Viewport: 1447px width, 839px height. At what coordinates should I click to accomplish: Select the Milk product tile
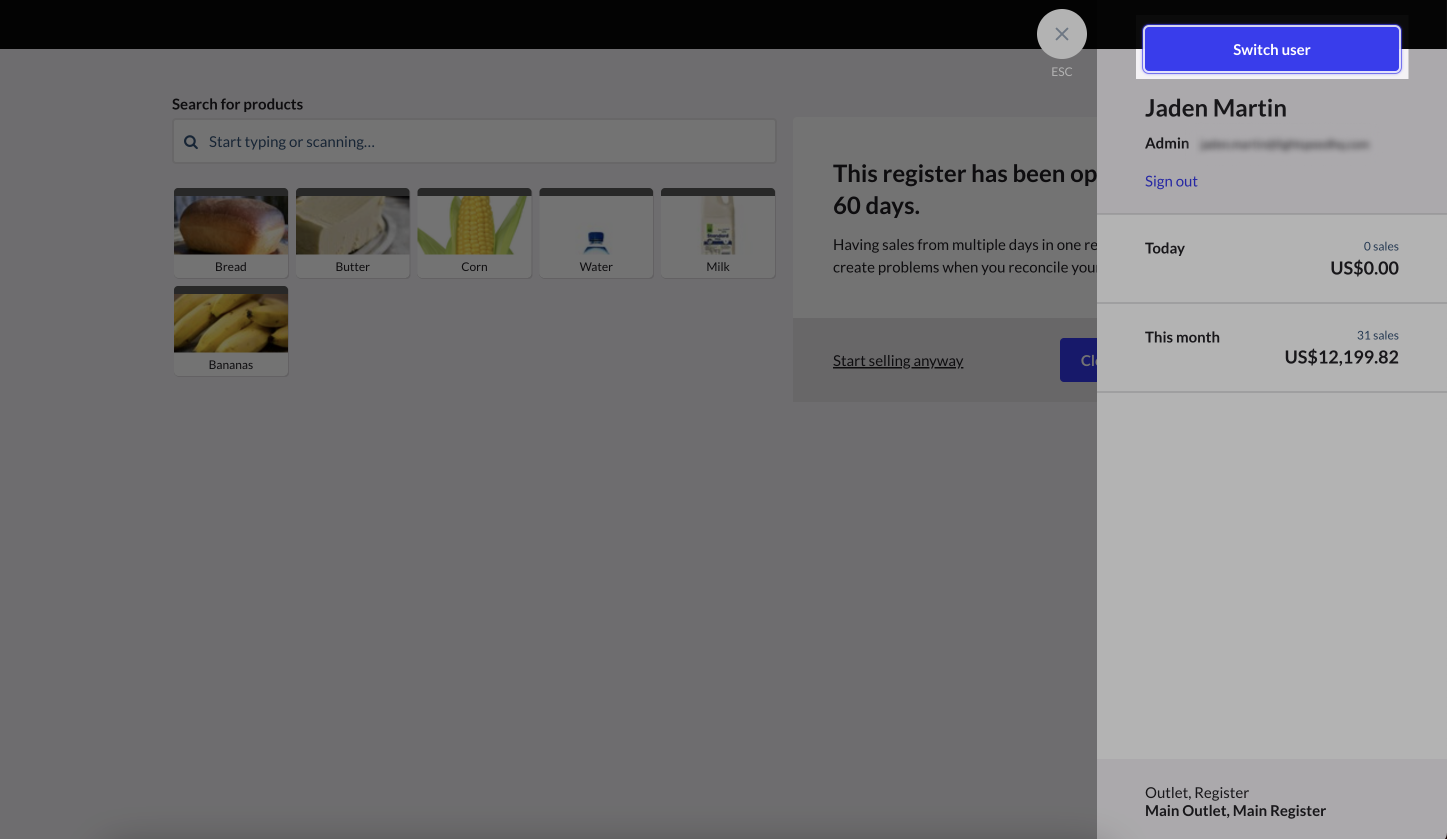[718, 233]
